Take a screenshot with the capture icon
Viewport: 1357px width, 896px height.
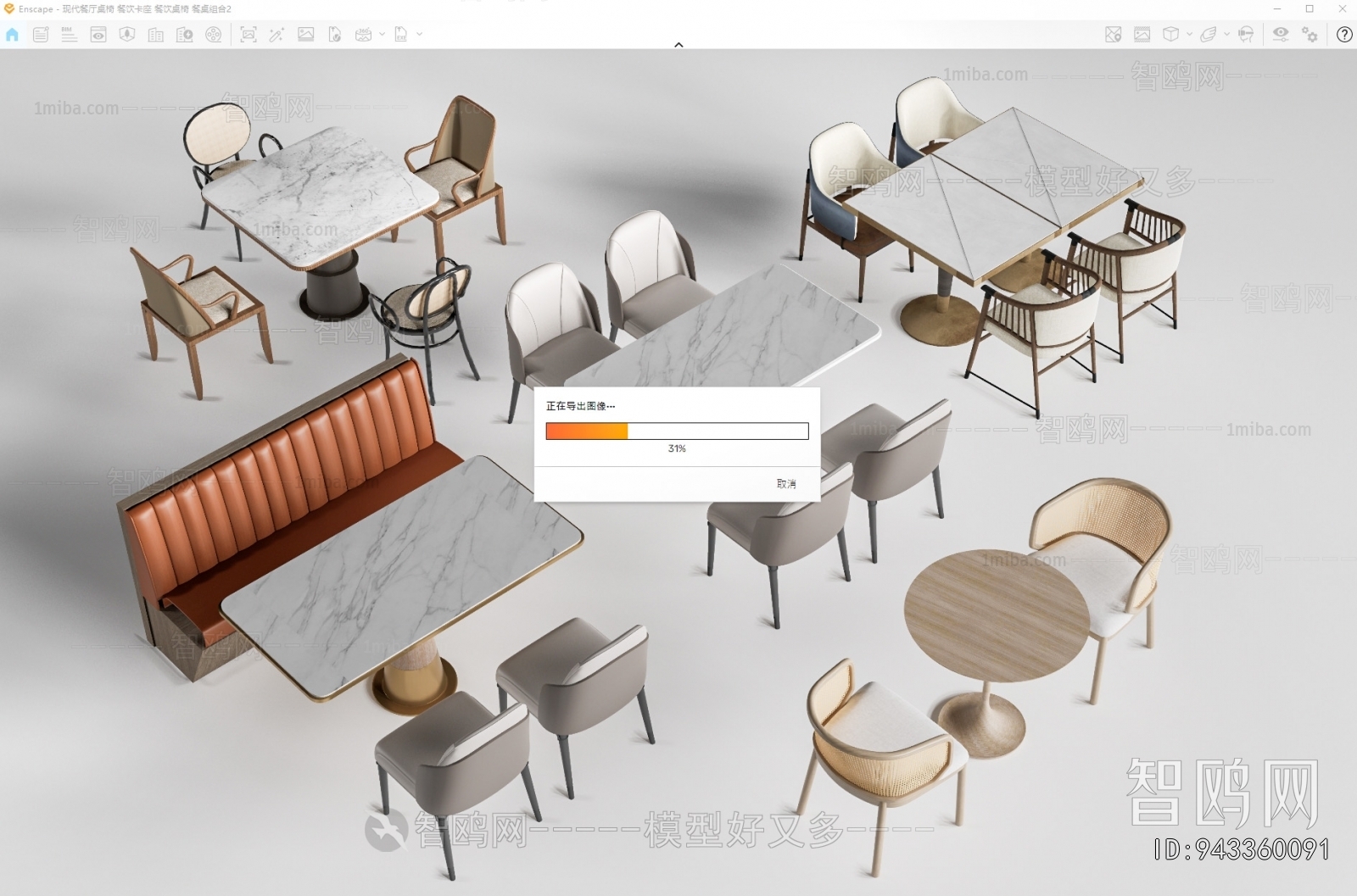pyautogui.click(x=249, y=35)
